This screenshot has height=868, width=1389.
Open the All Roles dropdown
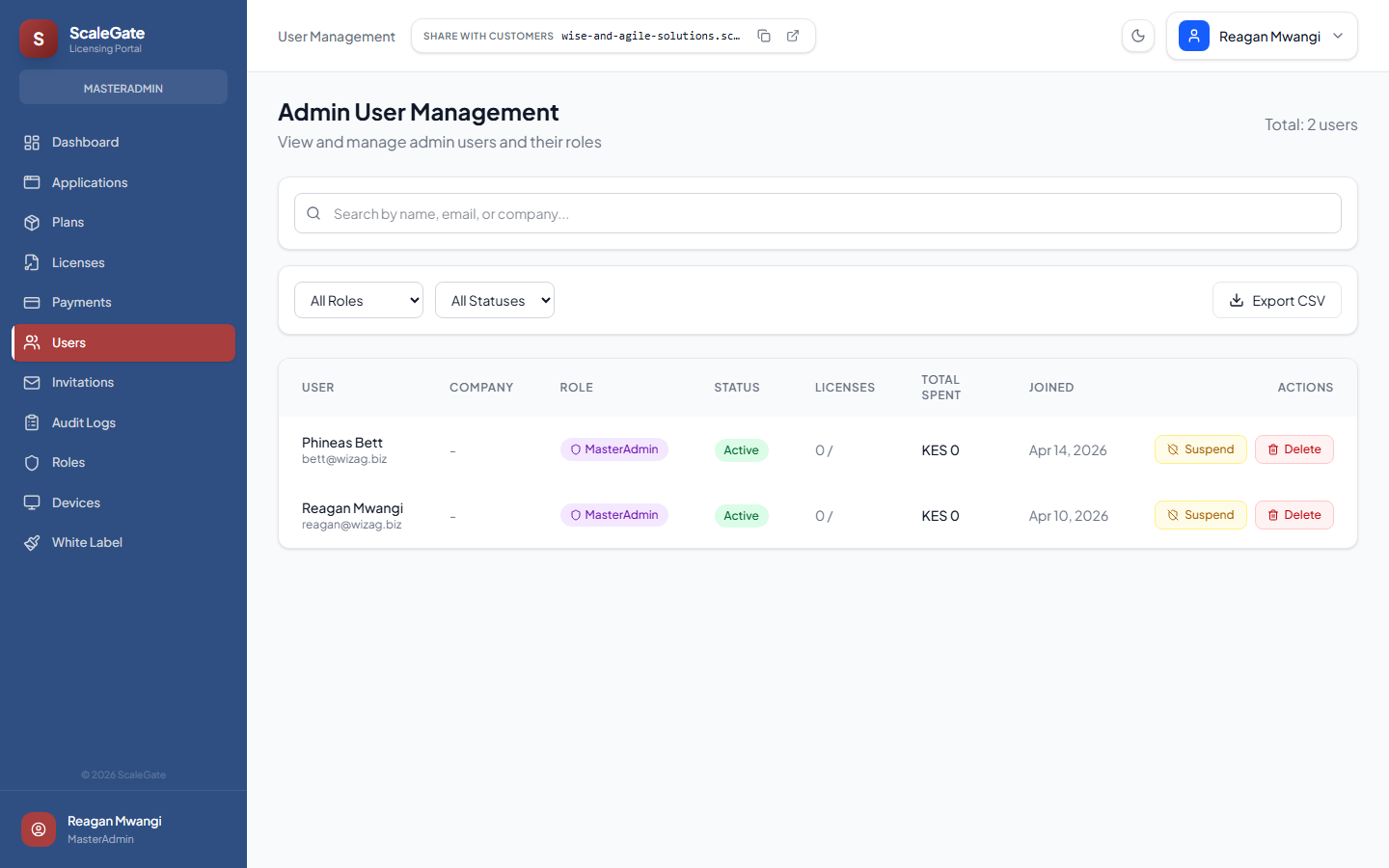pyautogui.click(x=358, y=300)
